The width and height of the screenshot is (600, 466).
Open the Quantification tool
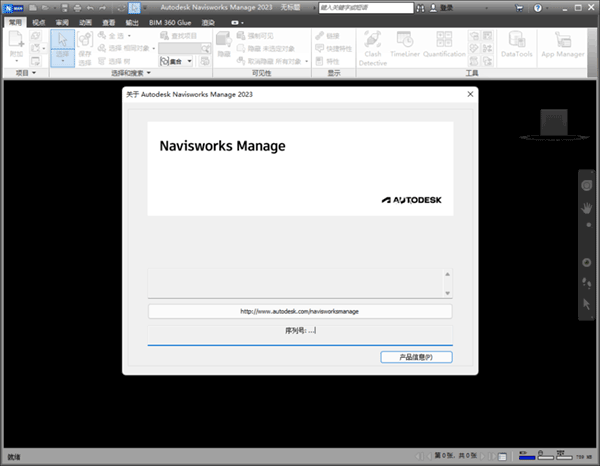pyautogui.click(x=444, y=44)
